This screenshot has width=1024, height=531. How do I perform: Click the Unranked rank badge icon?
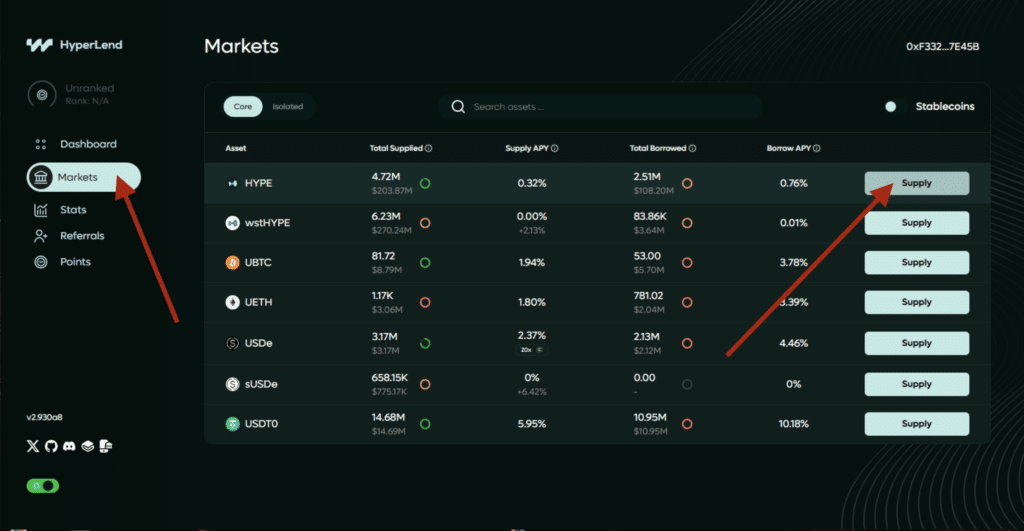click(x=42, y=95)
